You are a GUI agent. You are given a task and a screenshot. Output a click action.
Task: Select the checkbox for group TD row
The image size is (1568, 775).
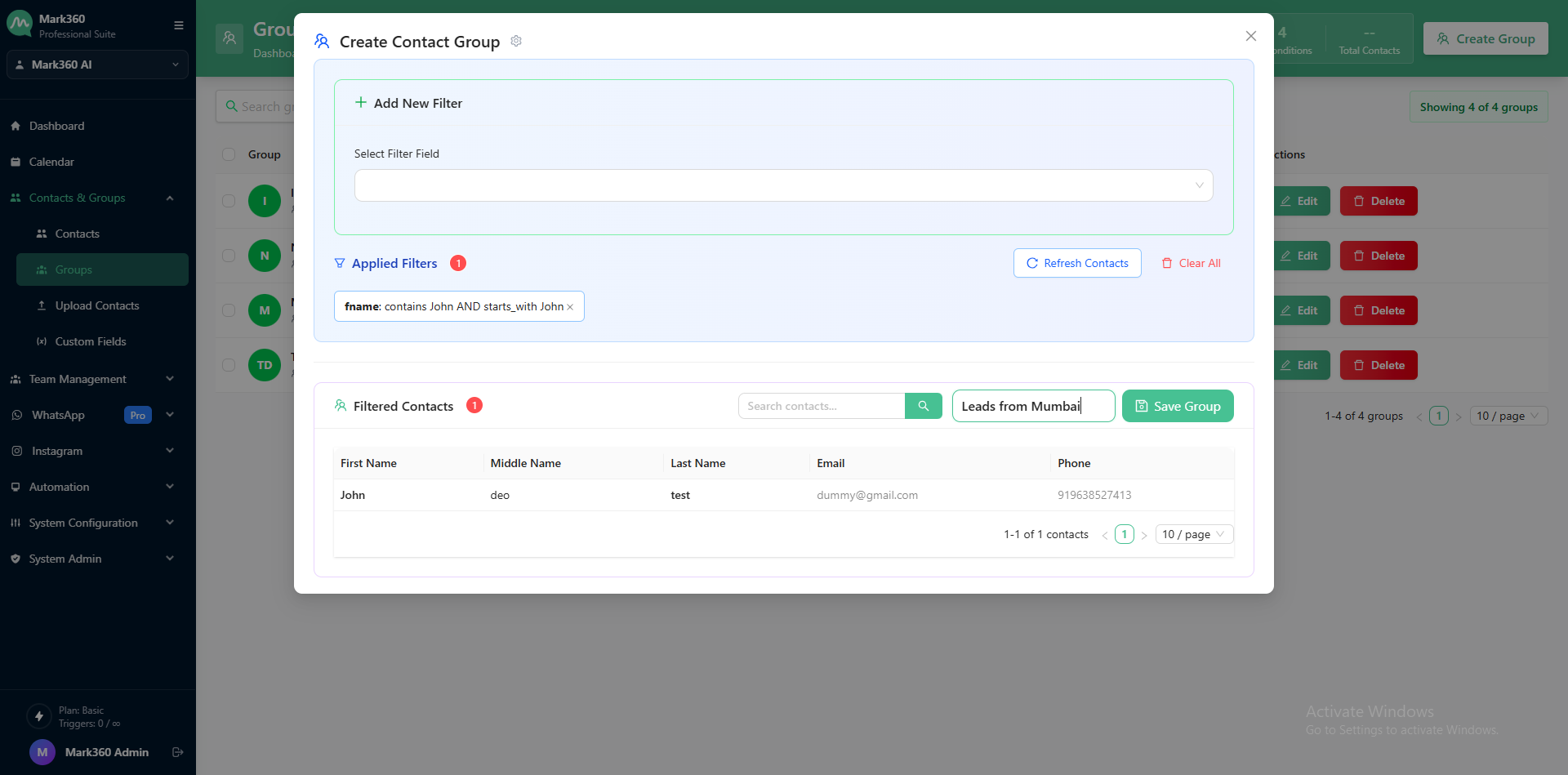pos(229,365)
